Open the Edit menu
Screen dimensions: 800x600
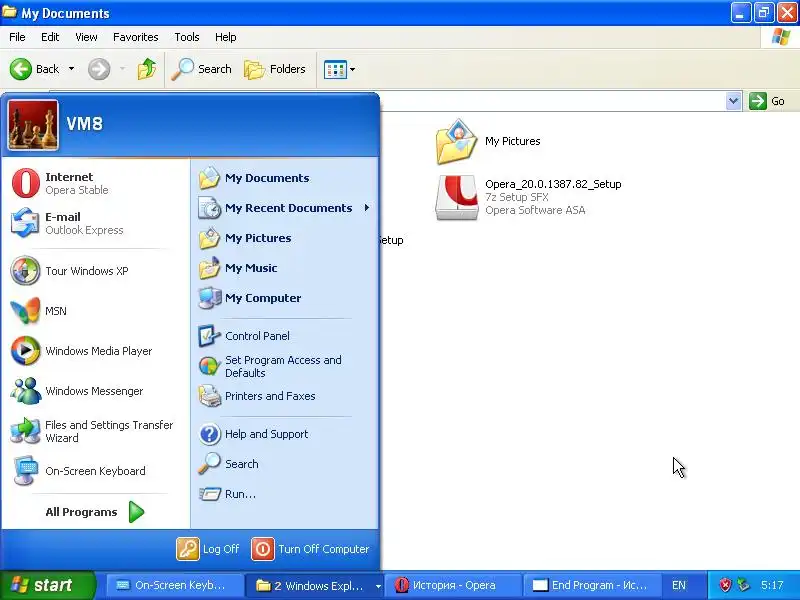pos(50,37)
